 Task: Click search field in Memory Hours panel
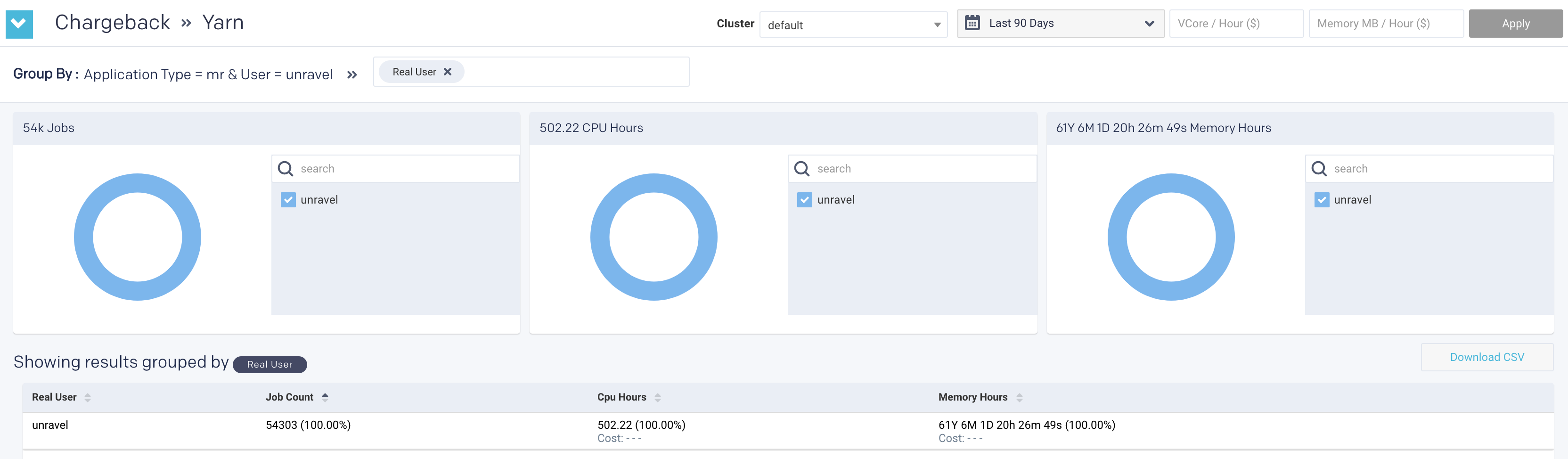pyautogui.click(x=1429, y=169)
